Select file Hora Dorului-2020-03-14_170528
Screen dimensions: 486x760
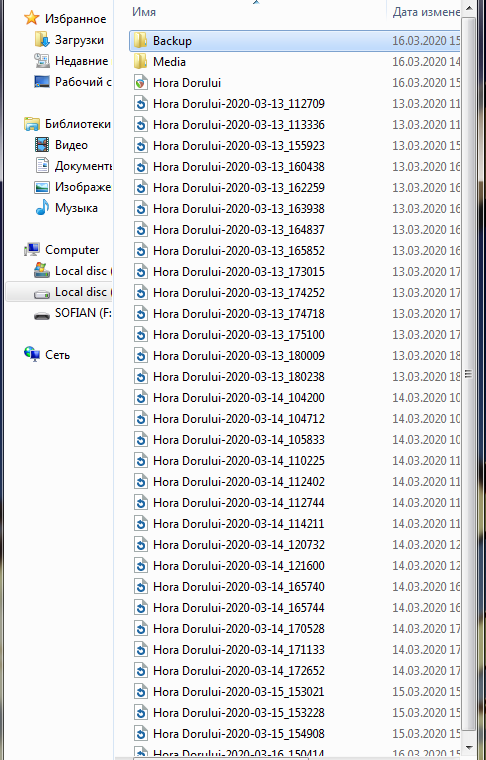(239, 629)
